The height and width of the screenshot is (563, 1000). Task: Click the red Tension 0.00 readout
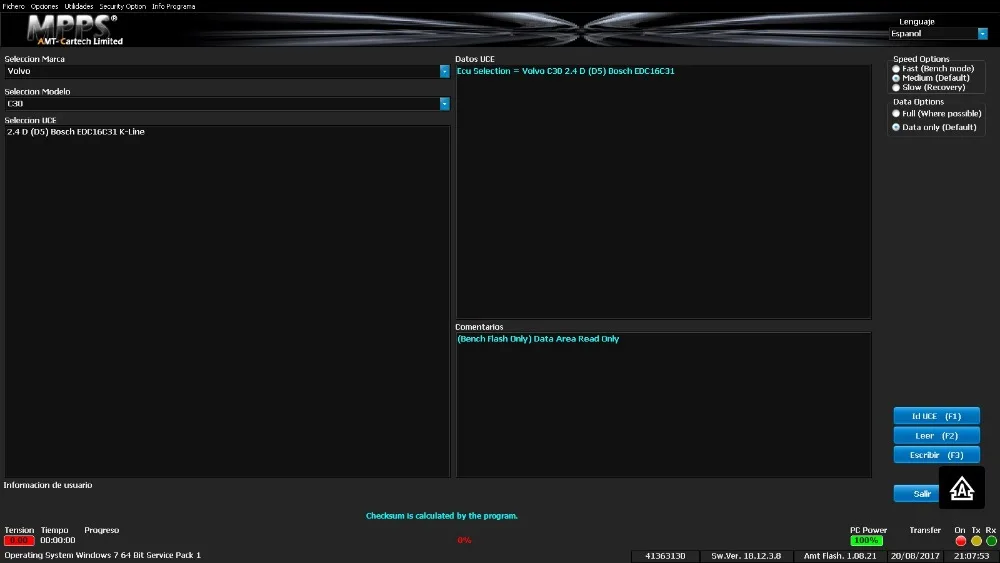[19, 540]
